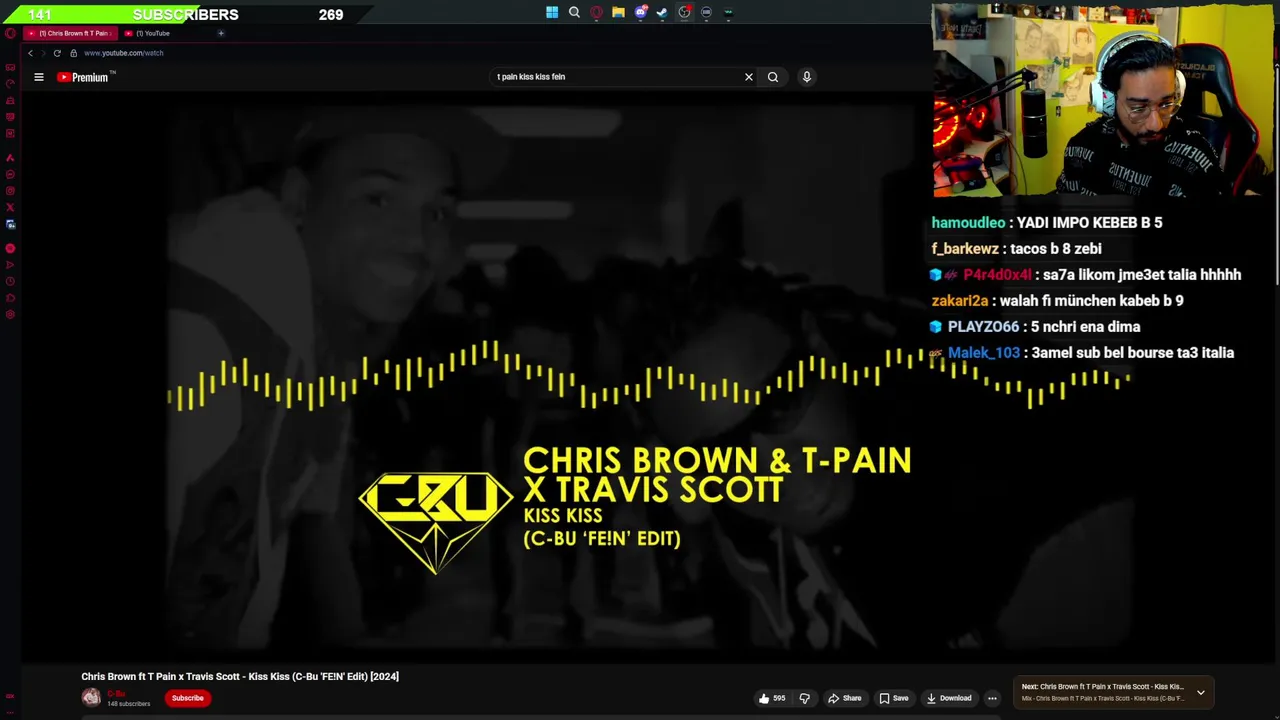
Task: Click the 148 subscribers text
Action: click(x=129, y=704)
